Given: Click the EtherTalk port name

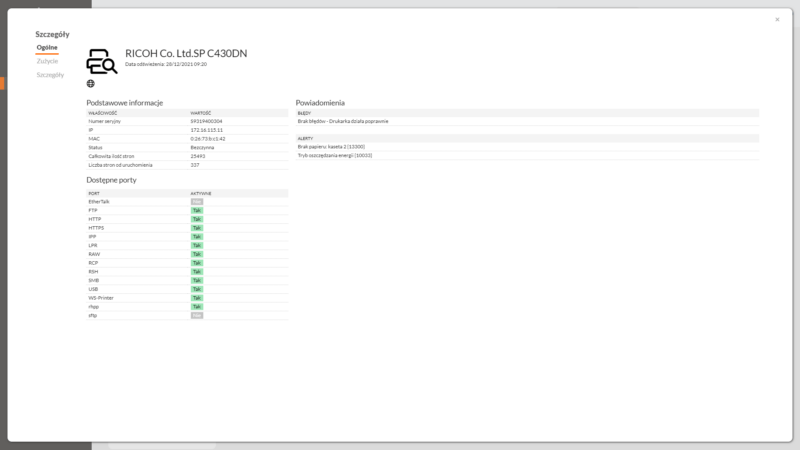Looking at the screenshot, I should [99, 202].
